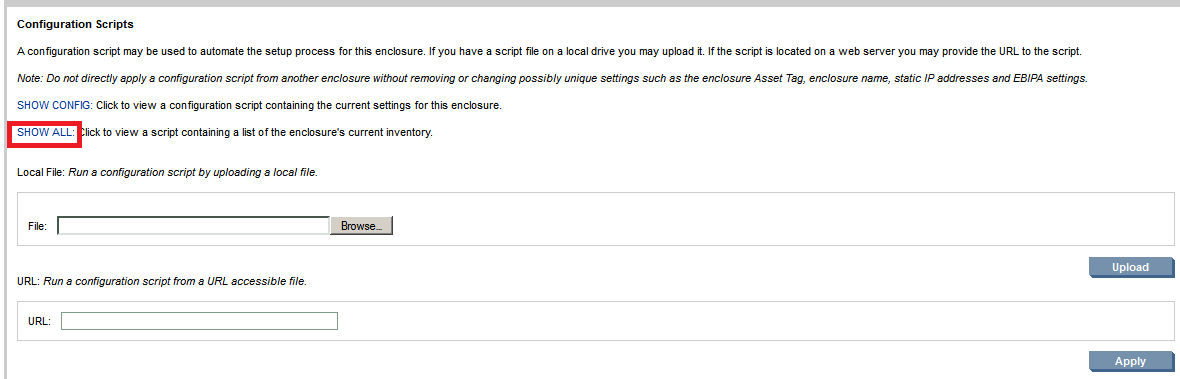Click the gray bar above the page
The width and height of the screenshot is (1180, 379).
(590, 3)
